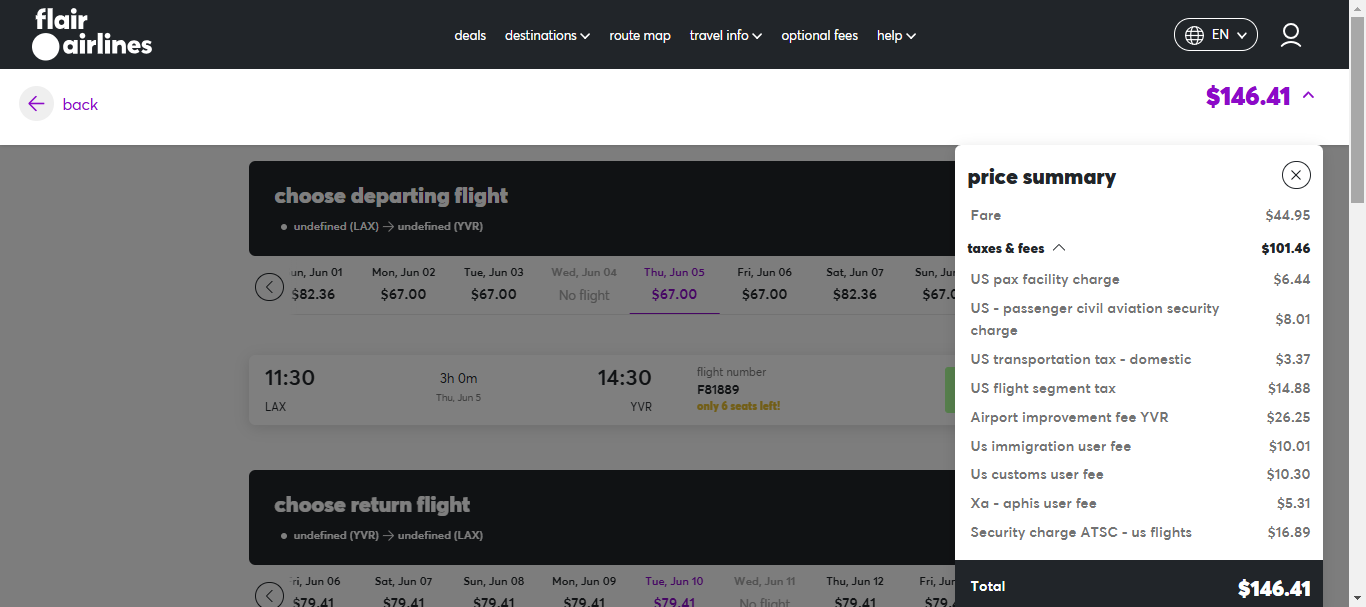Click the back link text

click(80, 104)
